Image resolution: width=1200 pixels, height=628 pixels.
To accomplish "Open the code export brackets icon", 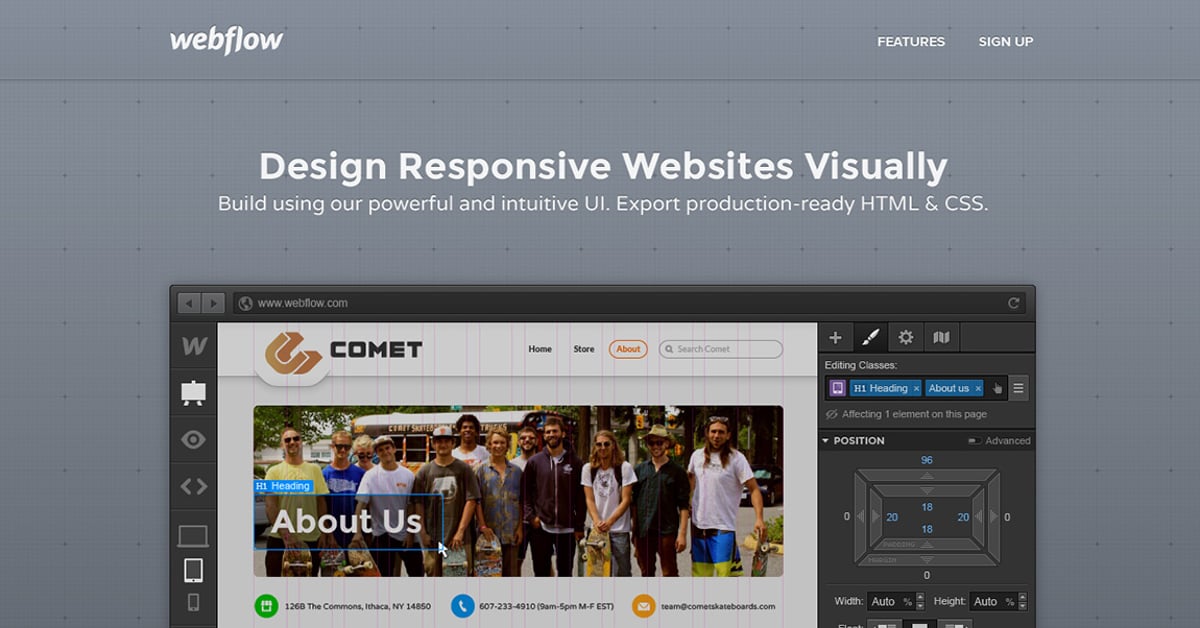I will pyautogui.click(x=194, y=486).
